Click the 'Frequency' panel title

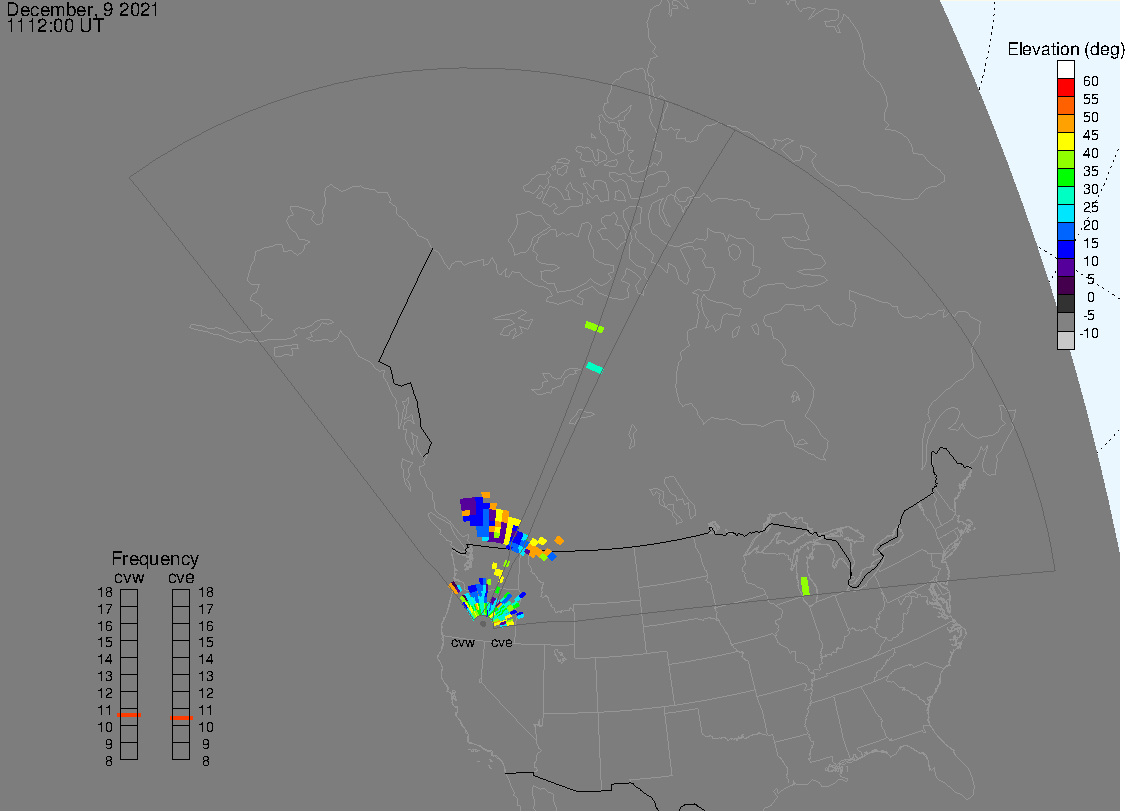[x=155, y=558]
